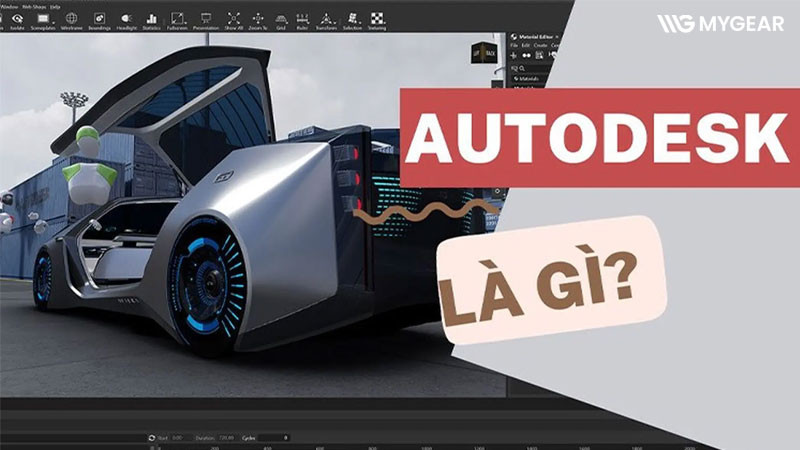
Task: Open File menu in Material Editor
Action: [x=514, y=45]
